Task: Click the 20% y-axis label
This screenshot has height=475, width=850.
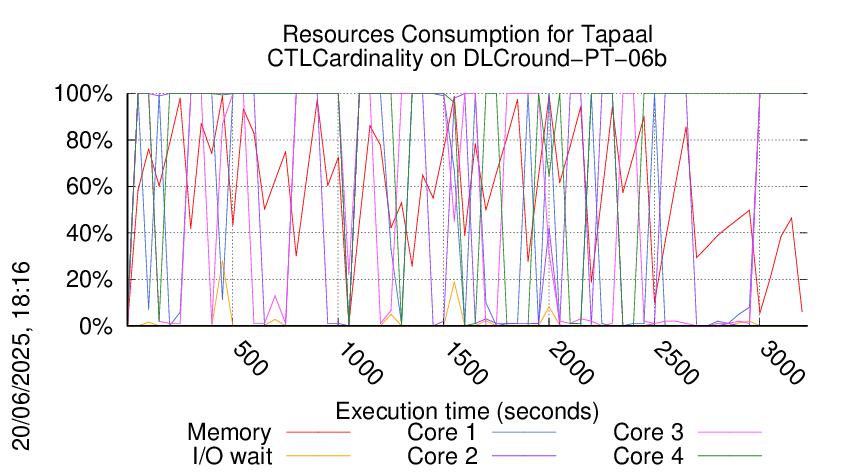Action: (x=89, y=280)
